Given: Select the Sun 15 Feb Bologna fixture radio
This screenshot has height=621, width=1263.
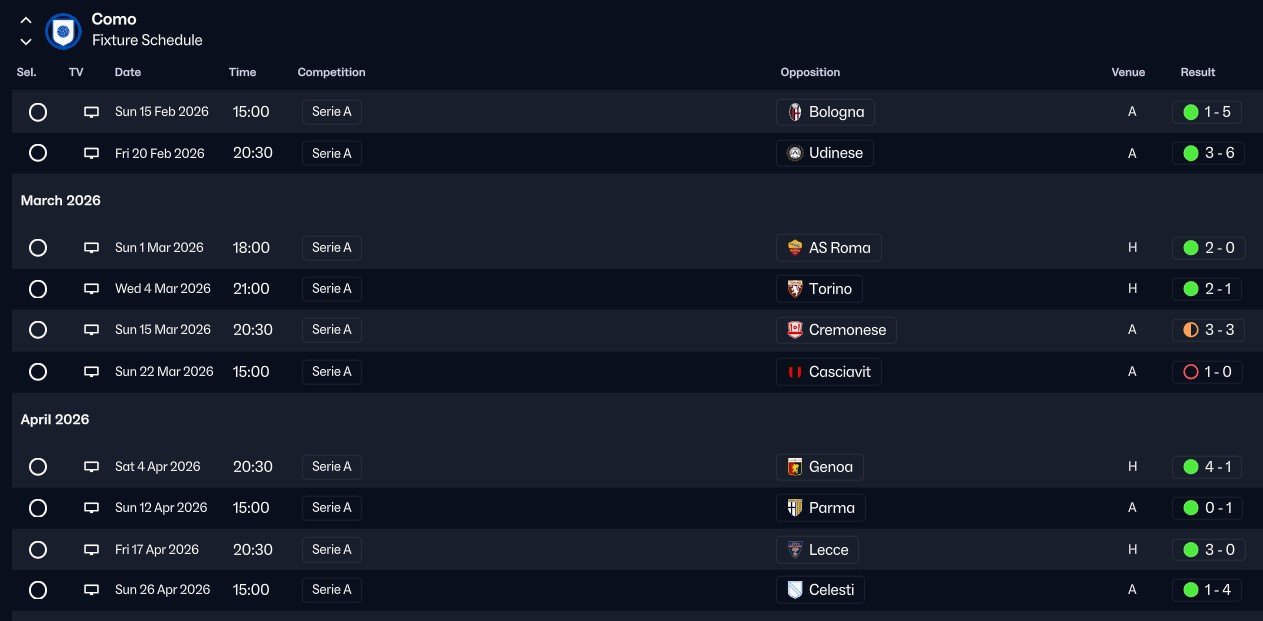Looking at the screenshot, I should click(x=38, y=112).
